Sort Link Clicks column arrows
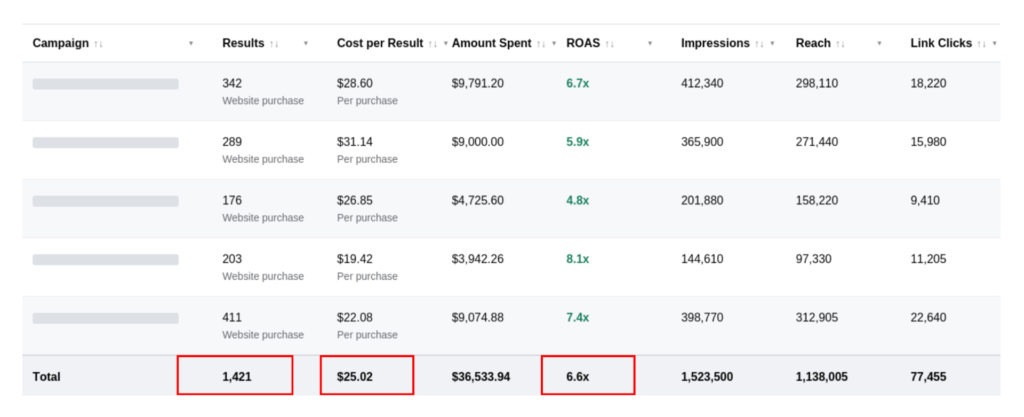This screenshot has width=1024, height=417. point(982,44)
